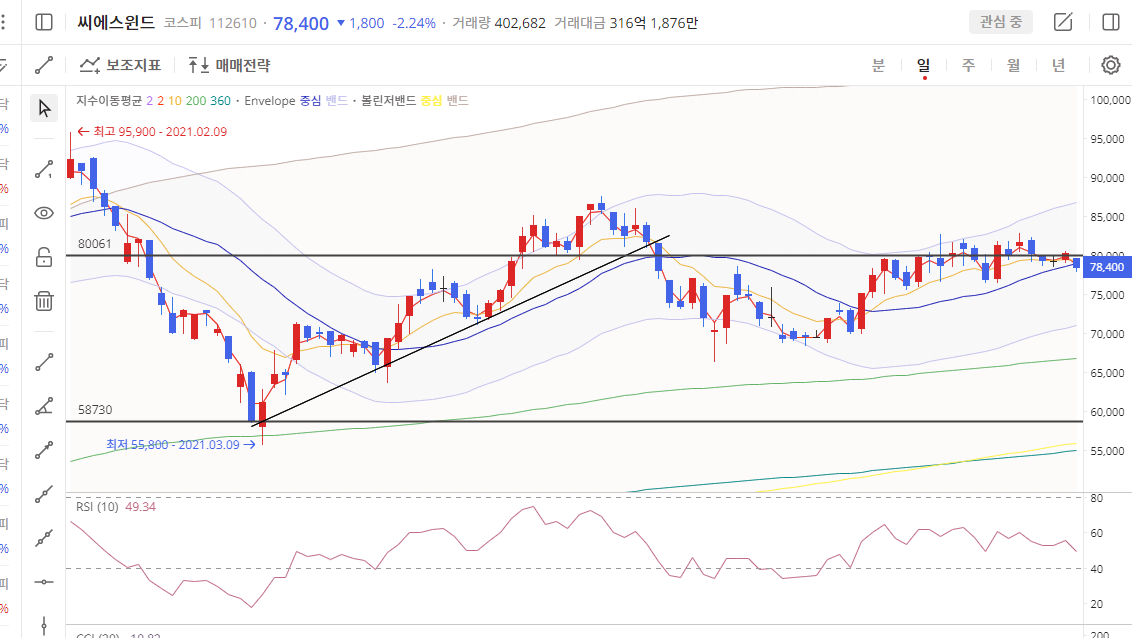Click the Envelope indicator label
1132x638 pixels.
(270, 100)
